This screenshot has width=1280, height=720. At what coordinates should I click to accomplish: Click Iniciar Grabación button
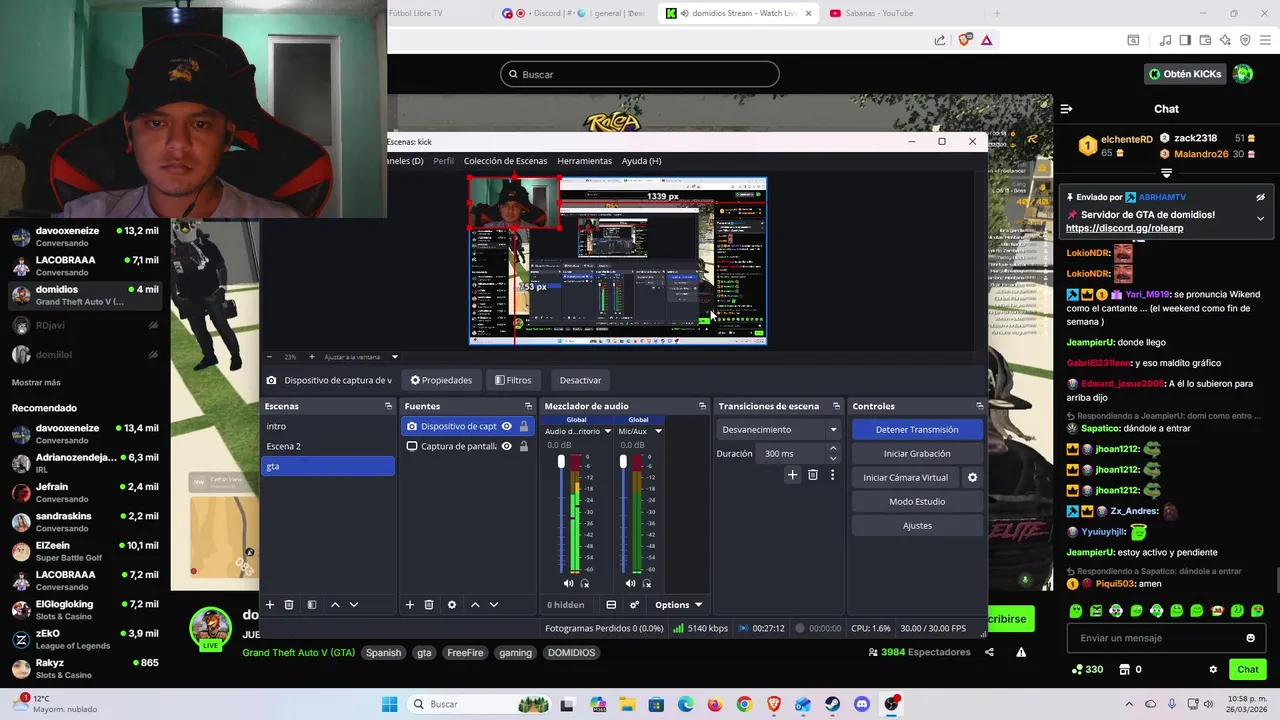917,453
